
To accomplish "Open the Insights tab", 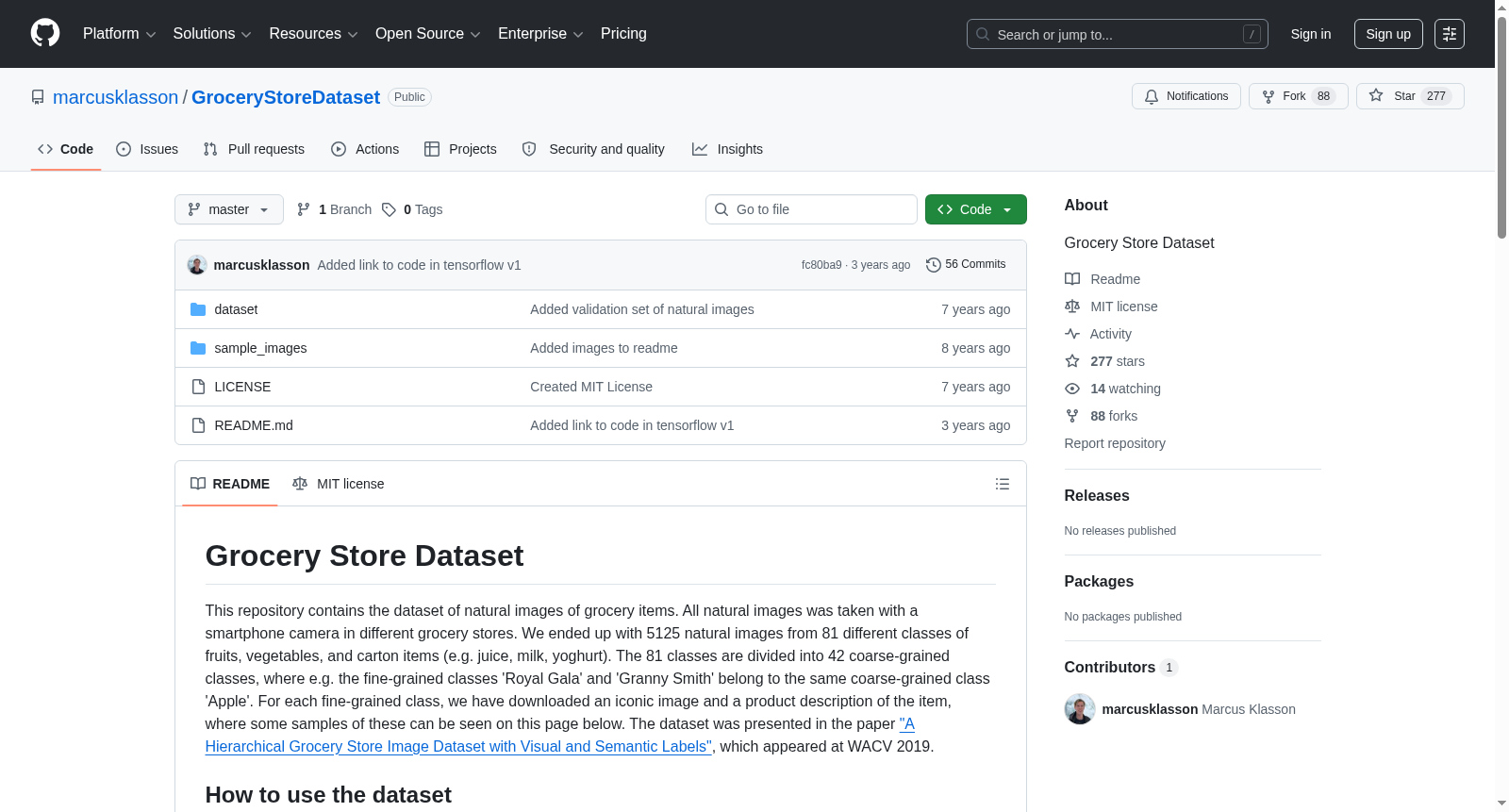I will [x=727, y=149].
